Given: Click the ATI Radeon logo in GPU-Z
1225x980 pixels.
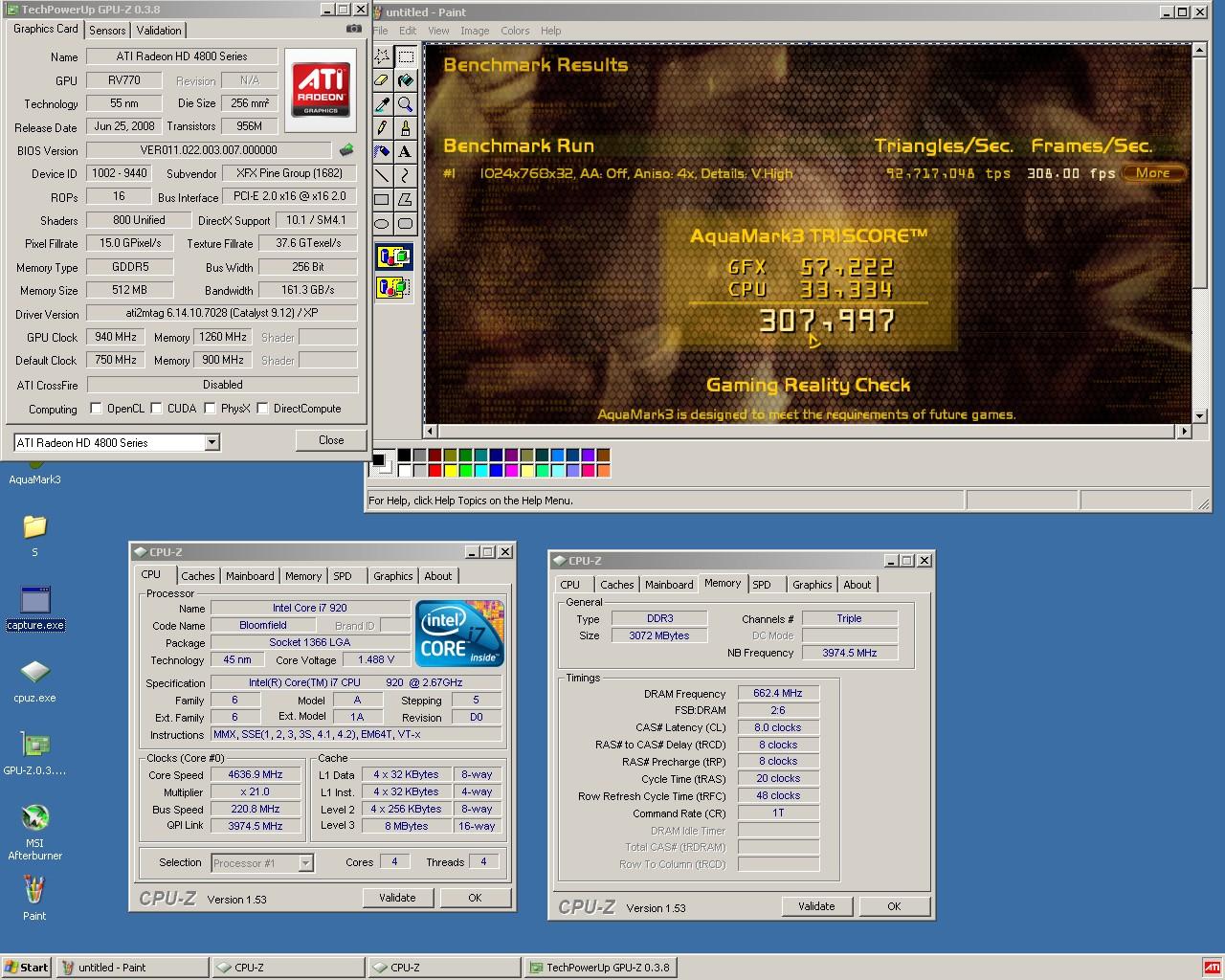Looking at the screenshot, I should pyautogui.click(x=321, y=90).
